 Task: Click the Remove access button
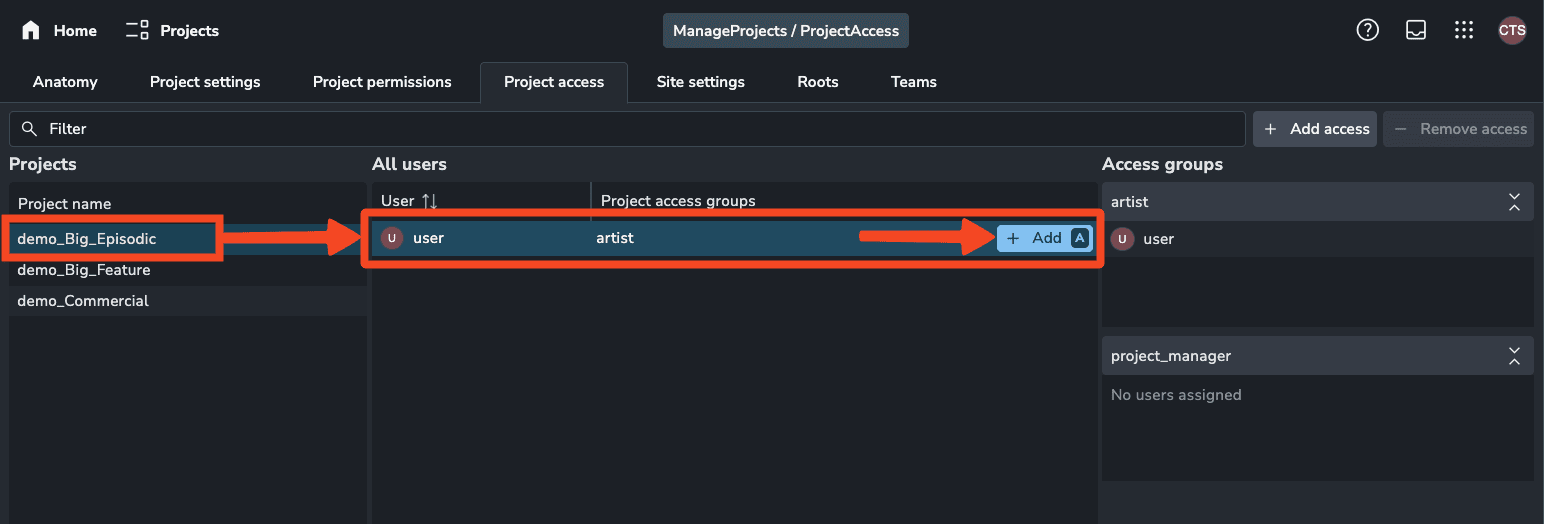[1458, 129]
